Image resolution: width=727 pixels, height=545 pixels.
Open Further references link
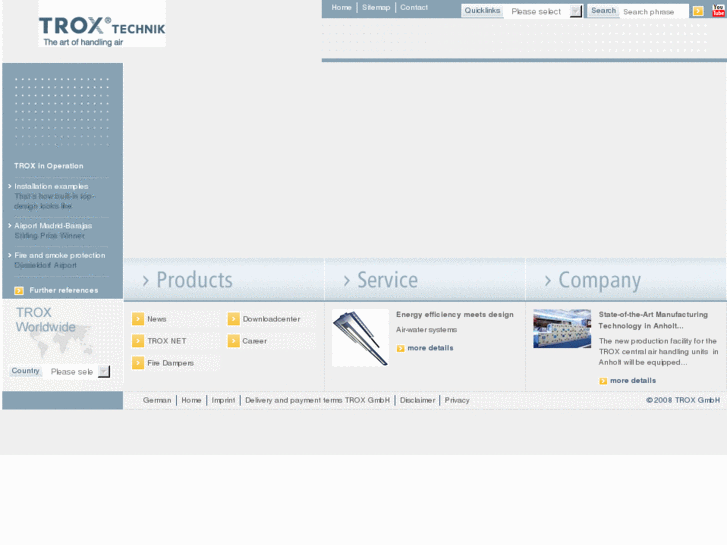[x=64, y=290]
